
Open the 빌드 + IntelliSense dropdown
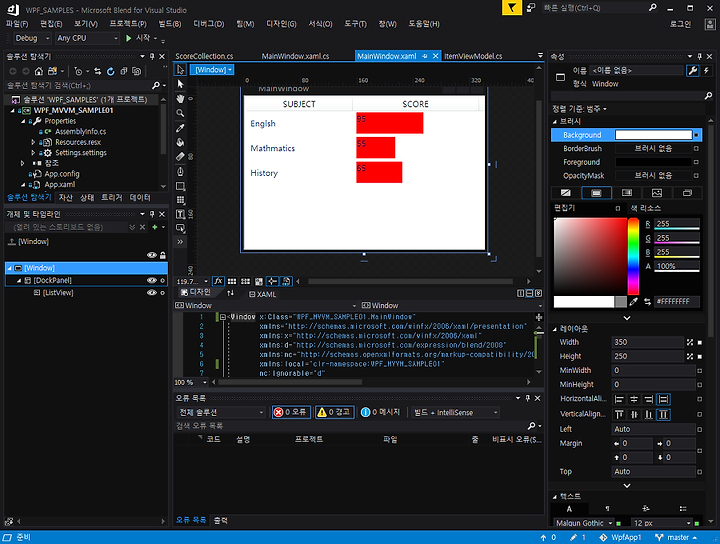(x=456, y=412)
